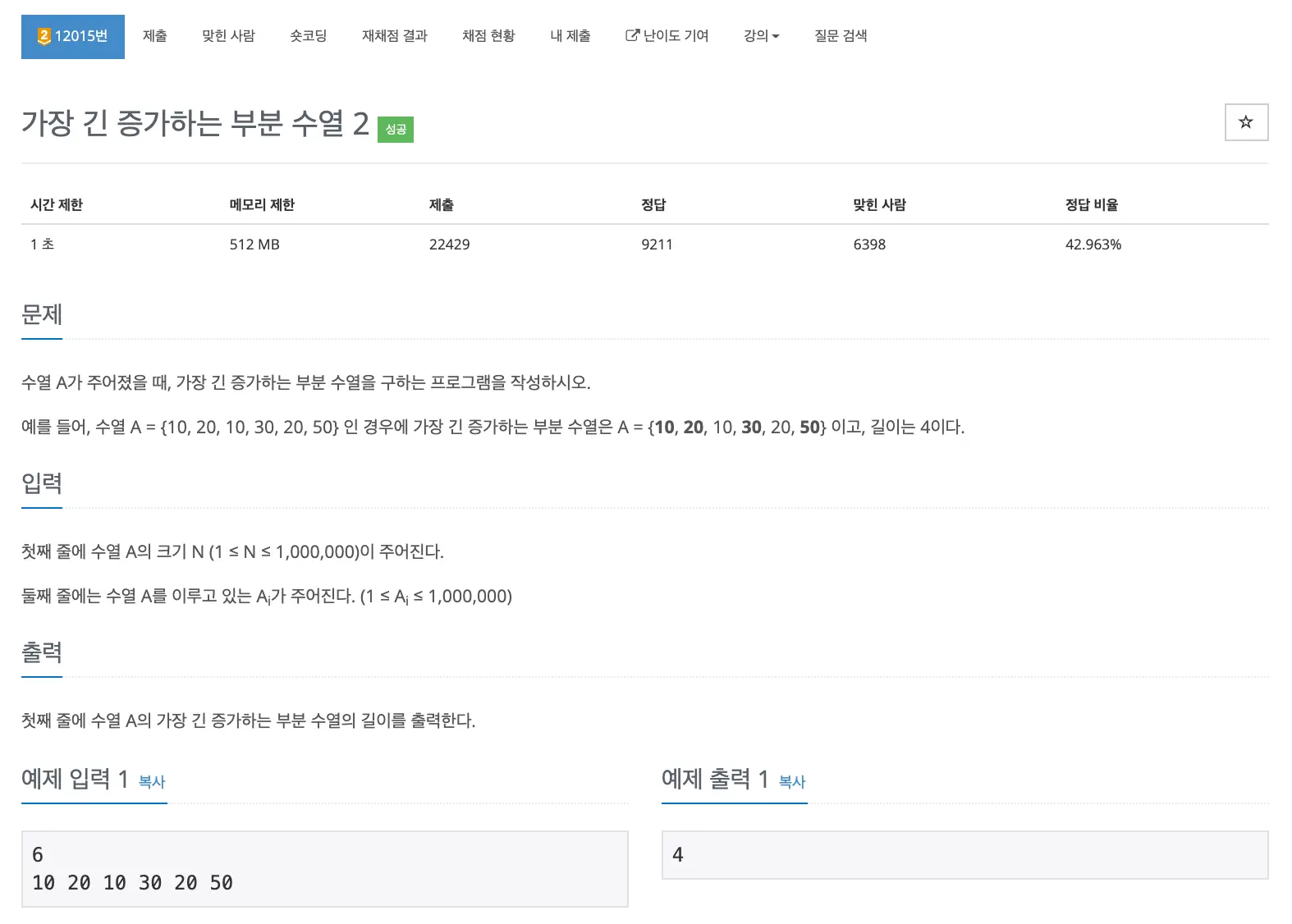The image size is (1292, 924).
Task: View the 내 제출 tab
Action: tap(570, 36)
